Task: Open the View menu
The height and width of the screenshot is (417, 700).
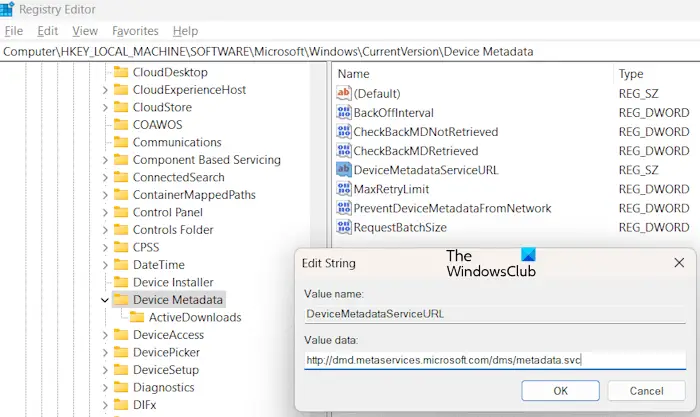Action: (x=85, y=31)
